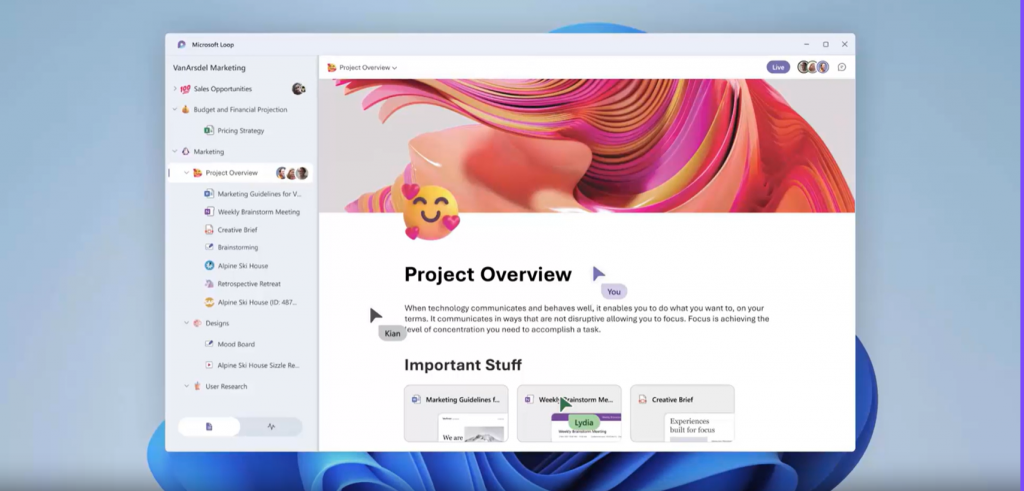
Task: Click the whiteboard icon beside Mood Board
Action: [x=209, y=344]
